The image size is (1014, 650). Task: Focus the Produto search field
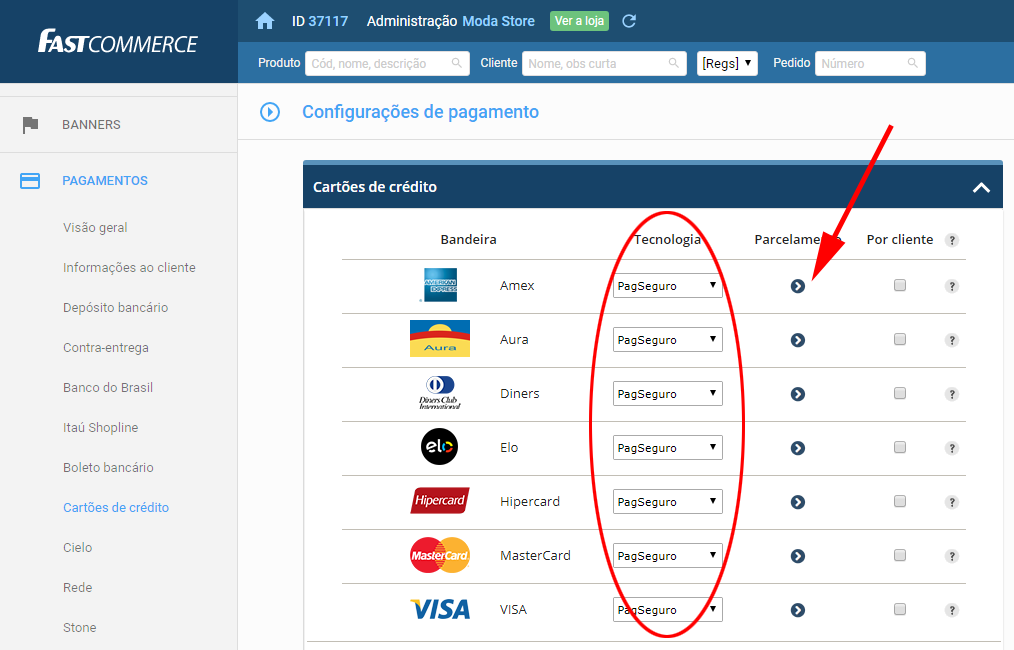(x=387, y=63)
